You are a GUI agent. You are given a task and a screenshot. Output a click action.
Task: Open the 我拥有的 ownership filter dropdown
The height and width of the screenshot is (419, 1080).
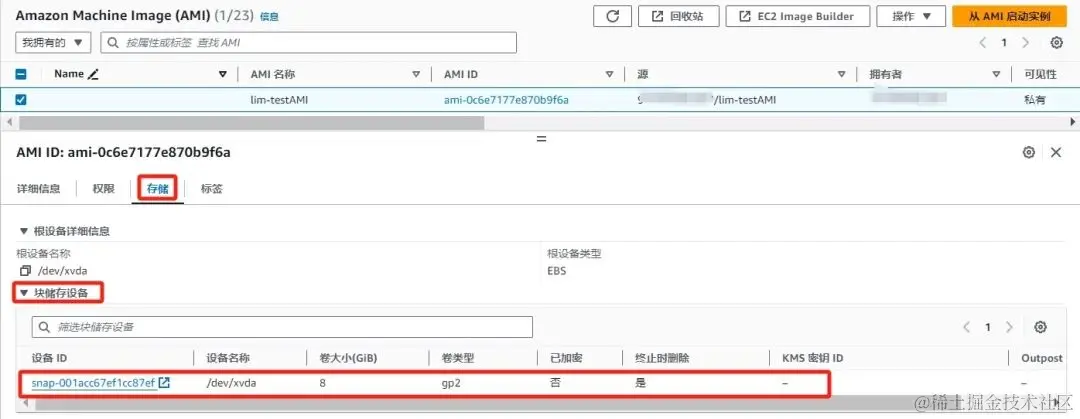pyautogui.click(x=52, y=43)
